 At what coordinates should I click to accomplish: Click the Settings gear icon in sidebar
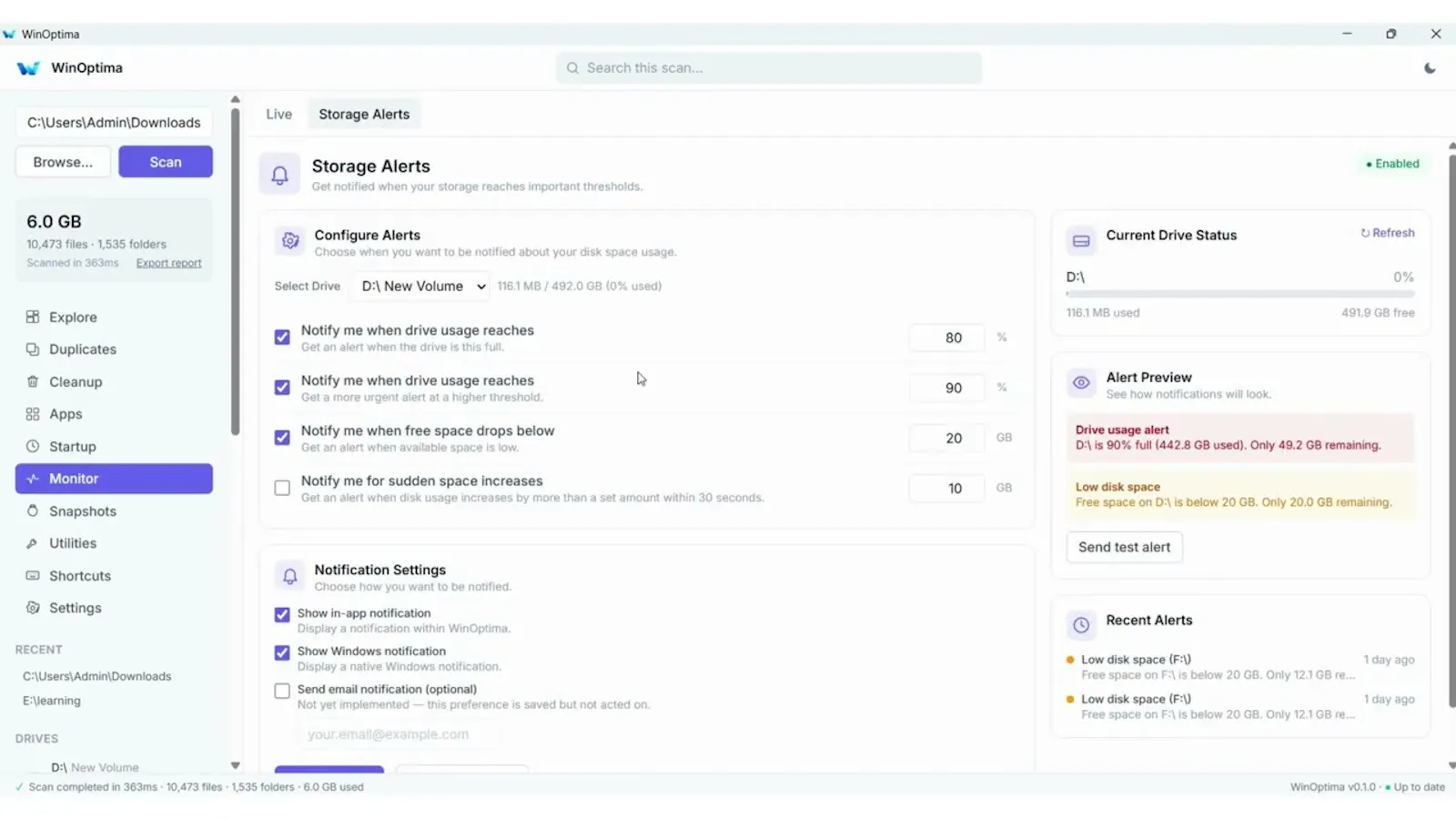tap(33, 608)
